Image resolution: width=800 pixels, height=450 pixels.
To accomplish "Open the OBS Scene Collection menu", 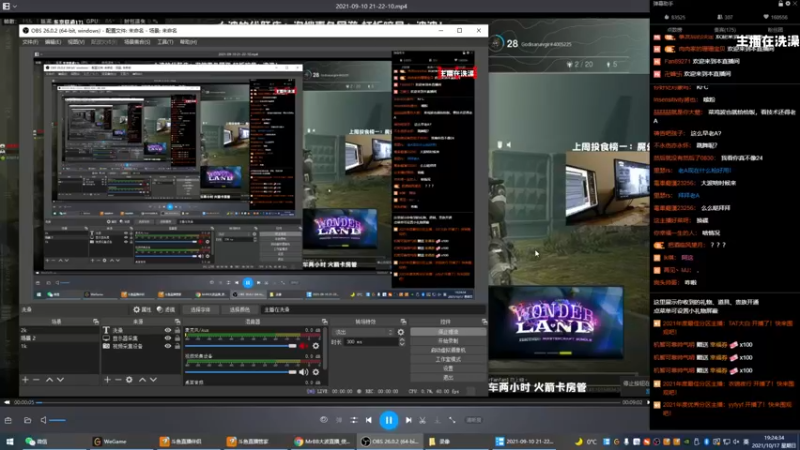I will click(137, 42).
